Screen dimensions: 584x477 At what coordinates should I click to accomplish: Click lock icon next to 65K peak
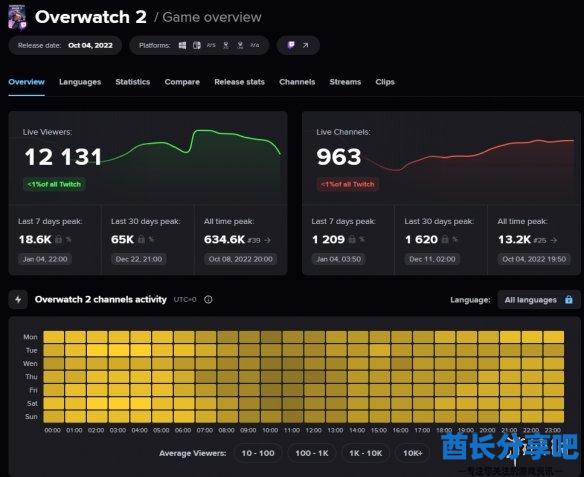(x=141, y=239)
